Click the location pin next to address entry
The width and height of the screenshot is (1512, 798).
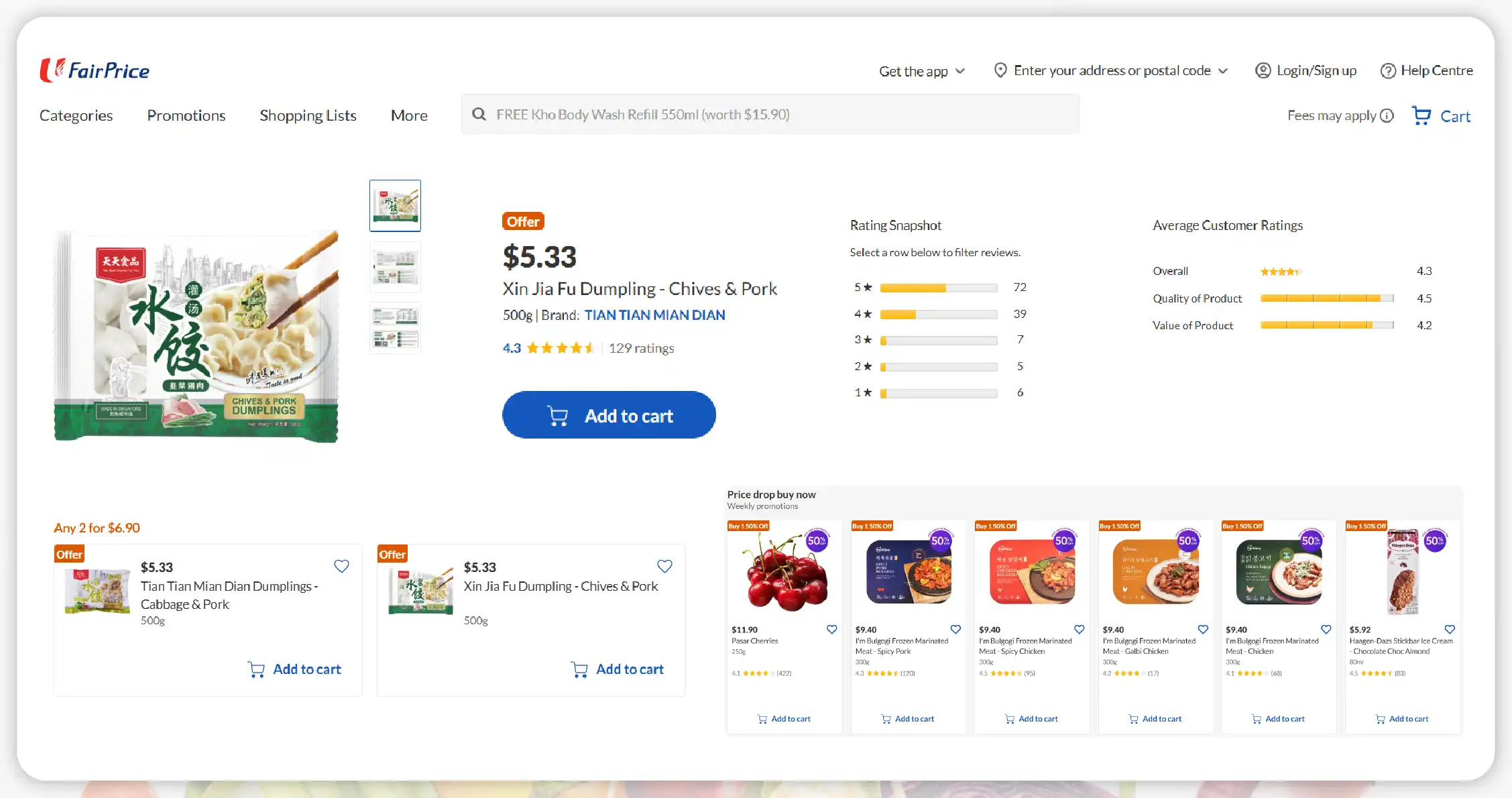click(x=1000, y=70)
